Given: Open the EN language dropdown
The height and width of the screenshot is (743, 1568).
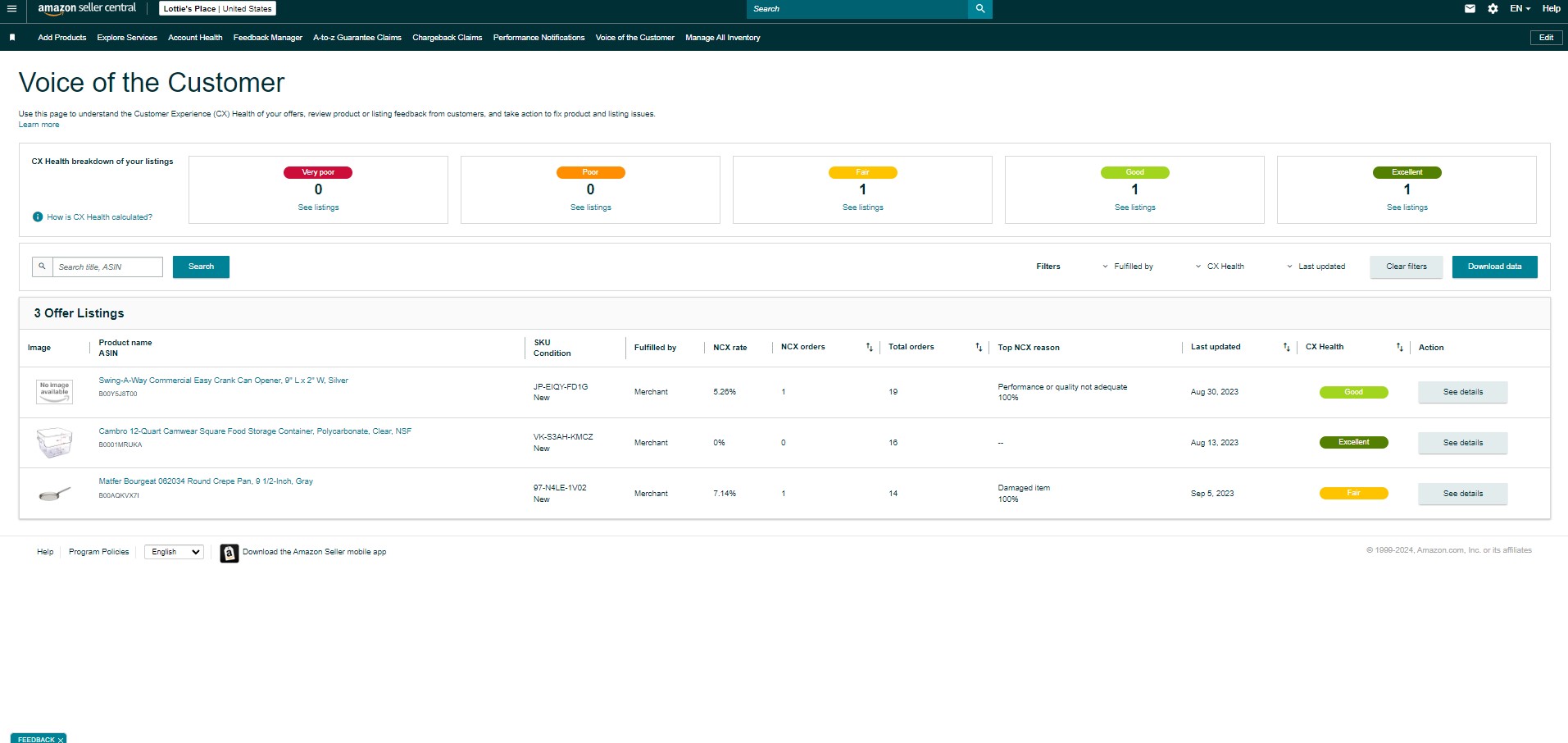Looking at the screenshot, I should pyautogui.click(x=1520, y=8).
